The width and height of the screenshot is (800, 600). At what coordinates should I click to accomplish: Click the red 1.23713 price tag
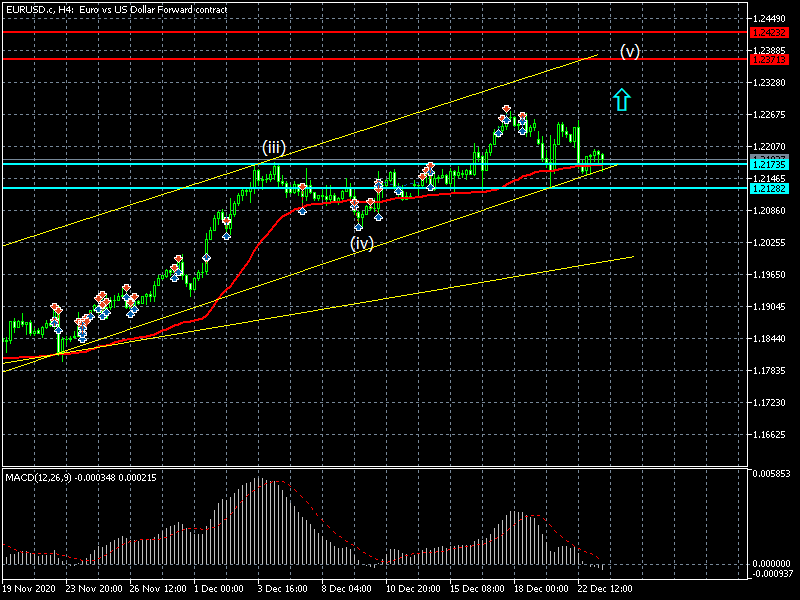click(769, 59)
